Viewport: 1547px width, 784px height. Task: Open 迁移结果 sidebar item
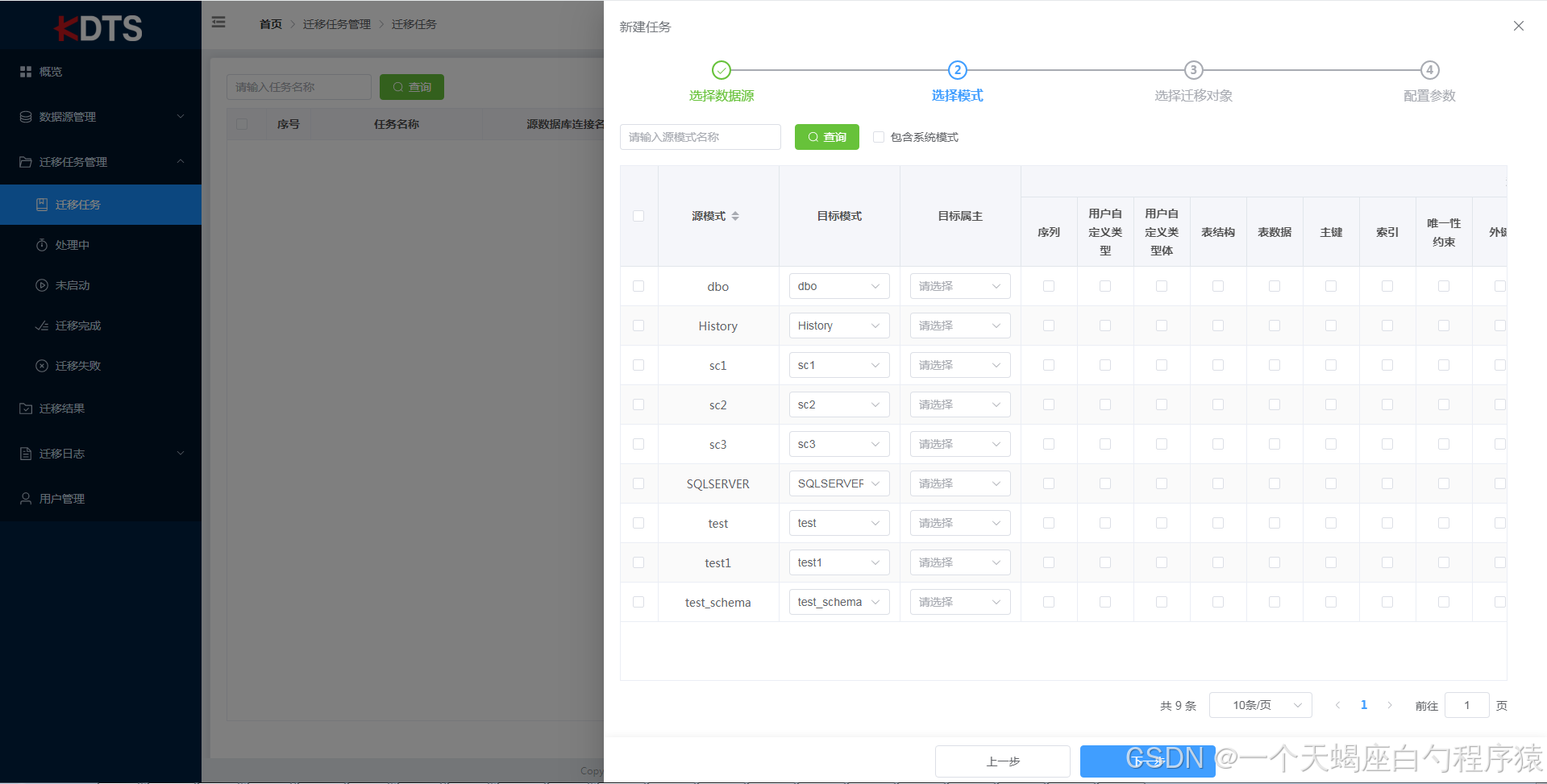(101, 409)
